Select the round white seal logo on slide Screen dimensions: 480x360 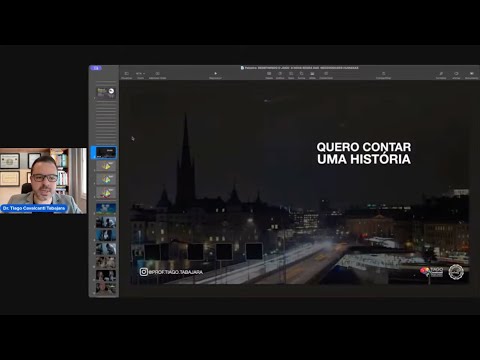[x=456, y=272]
